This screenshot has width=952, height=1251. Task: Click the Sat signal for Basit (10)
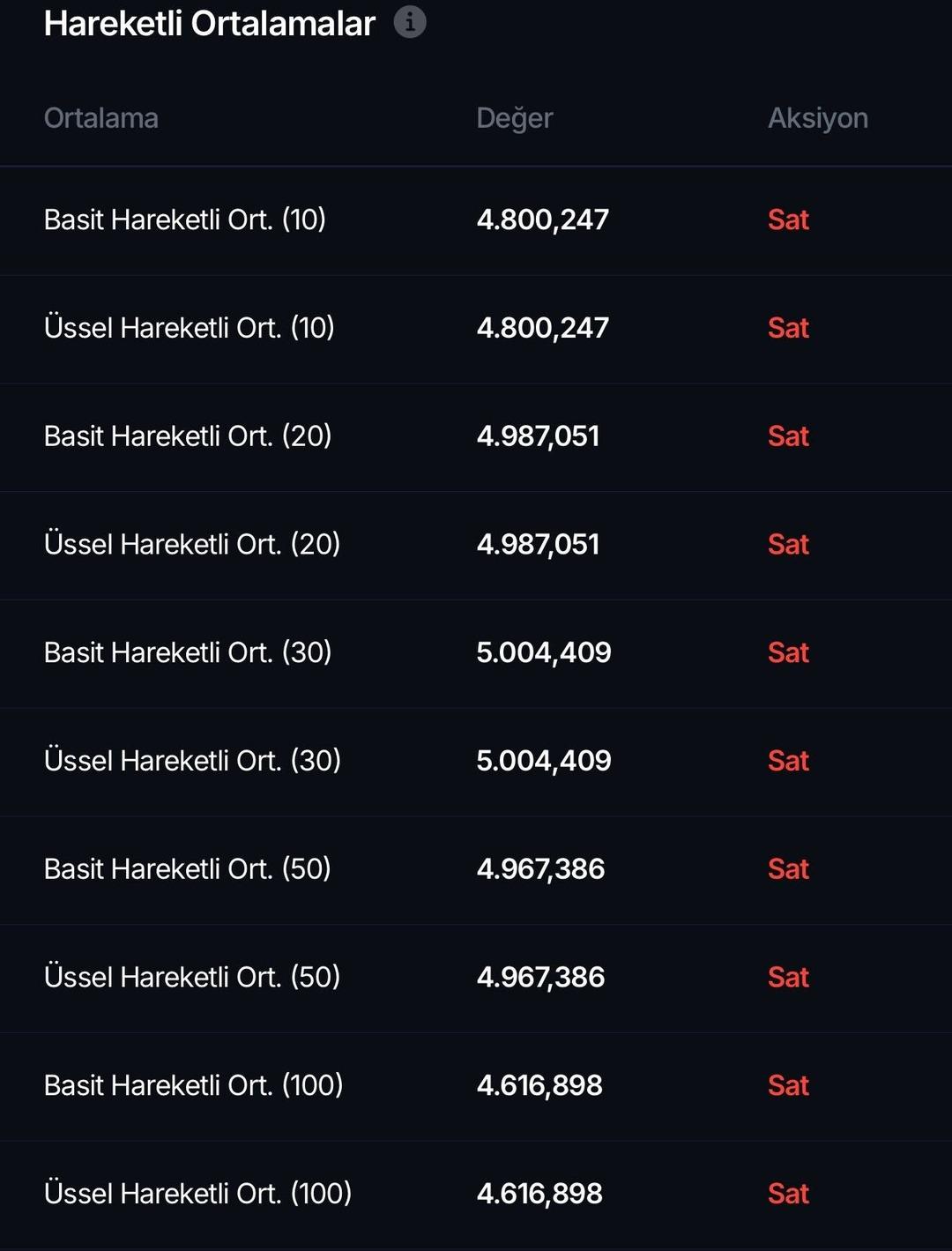788,220
